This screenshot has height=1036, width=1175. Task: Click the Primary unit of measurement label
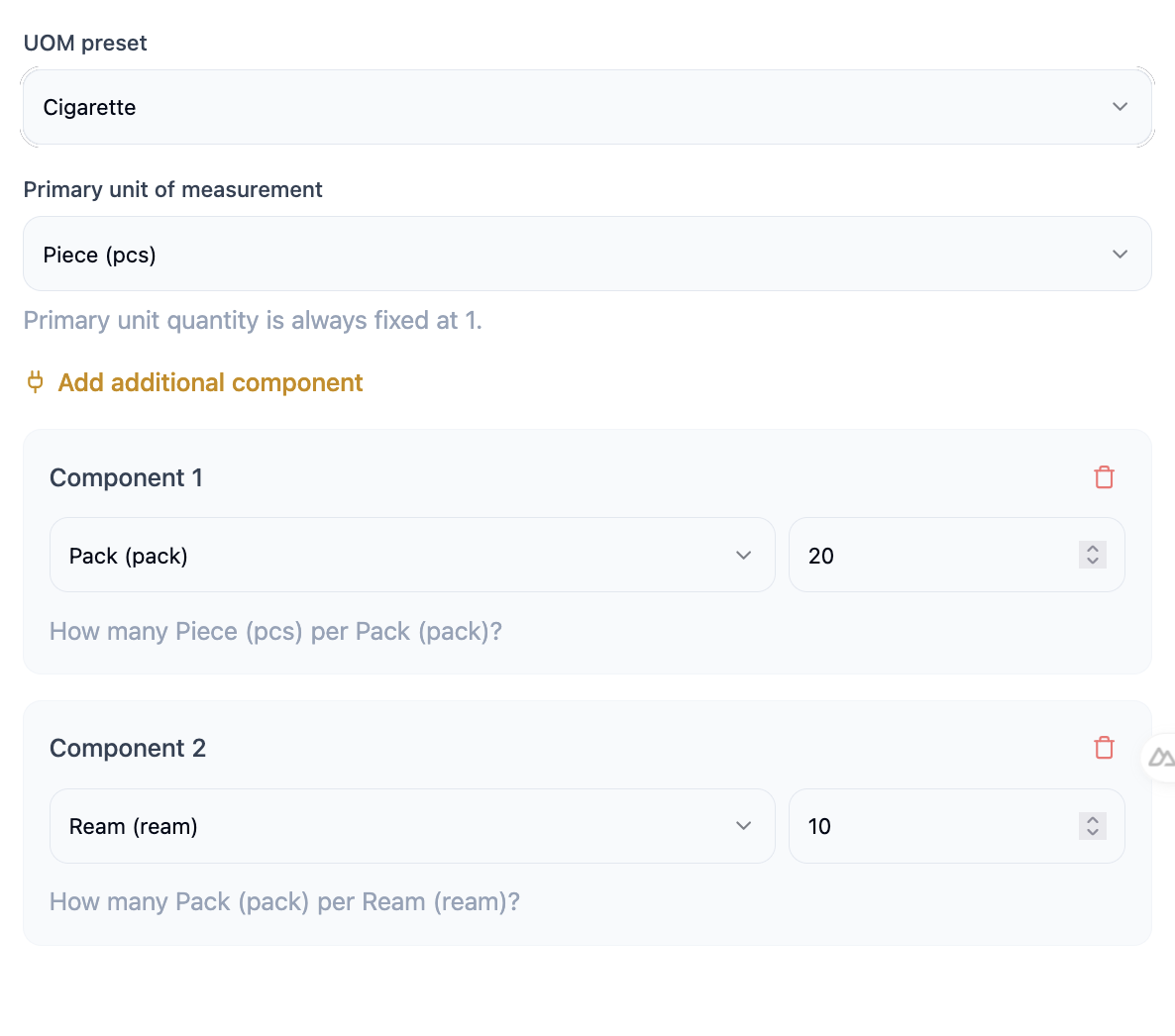tap(173, 189)
